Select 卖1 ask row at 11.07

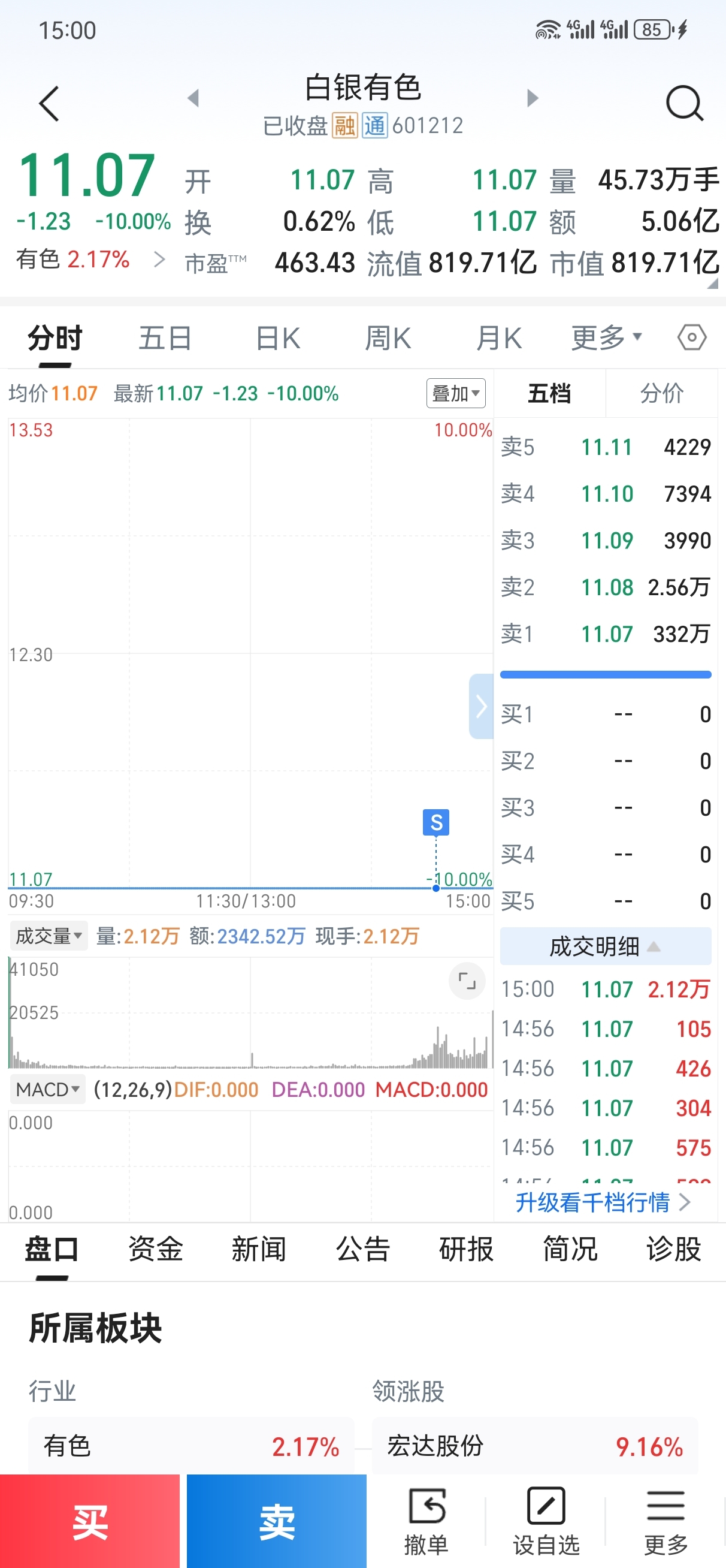coord(606,634)
